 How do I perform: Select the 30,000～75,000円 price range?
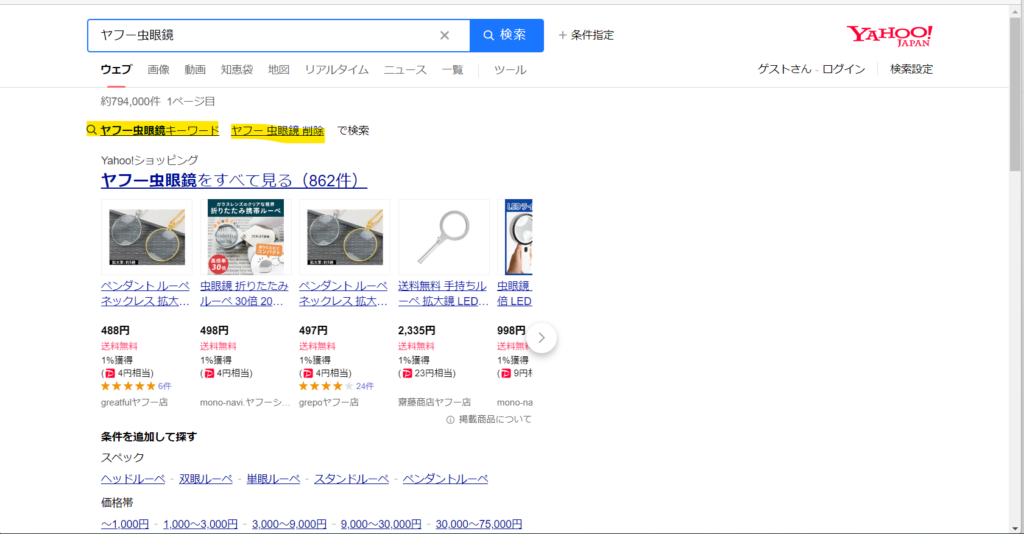point(479,524)
